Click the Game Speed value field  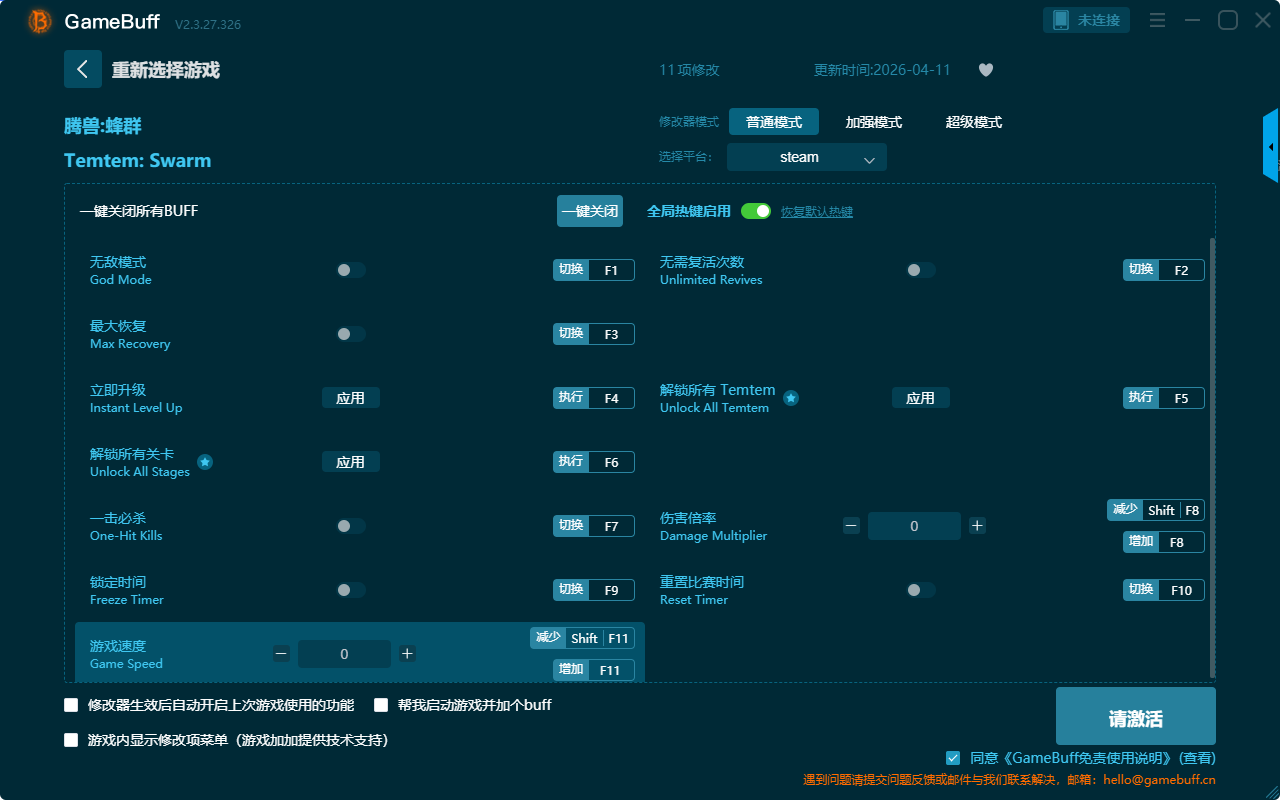344,654
